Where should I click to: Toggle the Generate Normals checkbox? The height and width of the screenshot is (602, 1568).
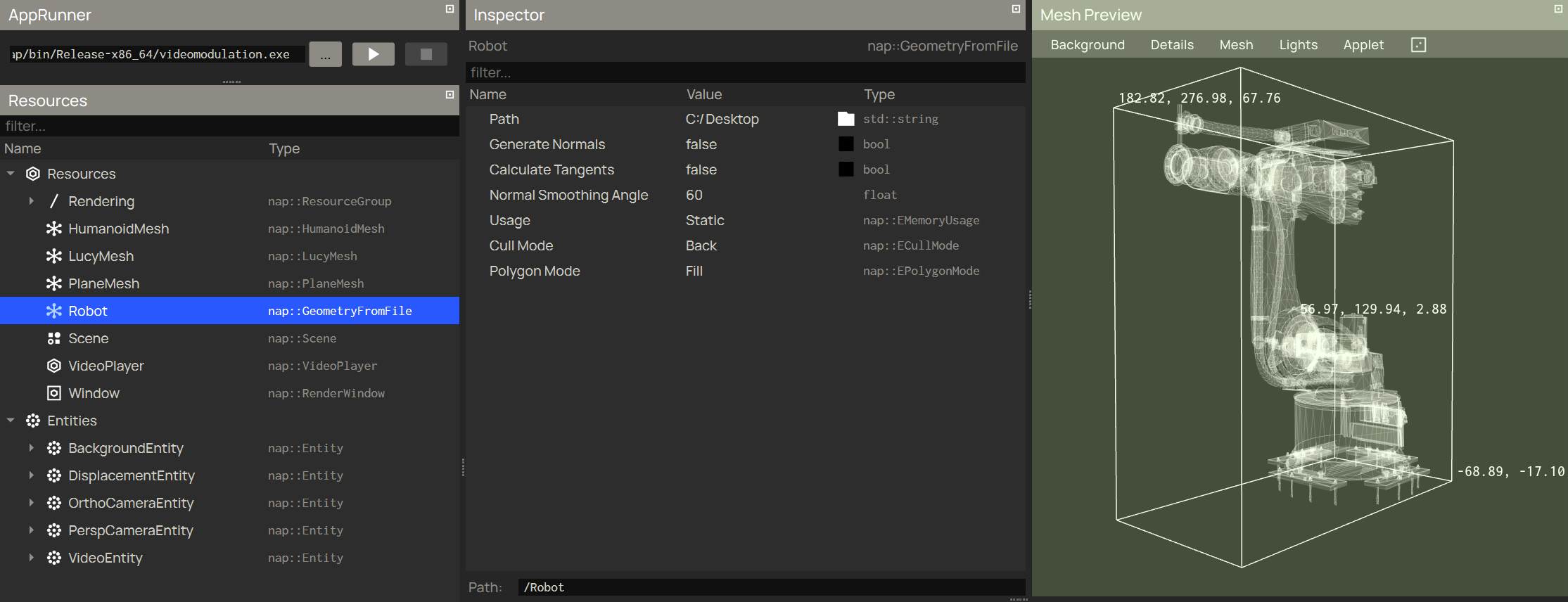[x=846, y=144]
